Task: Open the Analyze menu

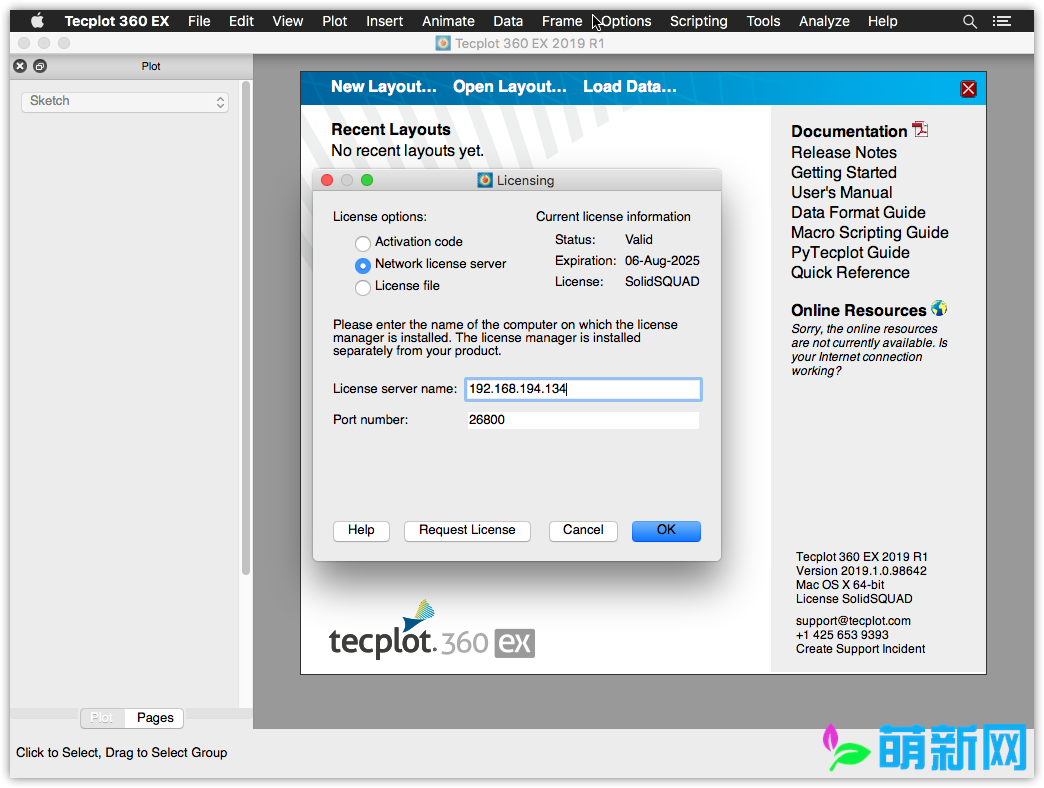Action: (824, 21)
